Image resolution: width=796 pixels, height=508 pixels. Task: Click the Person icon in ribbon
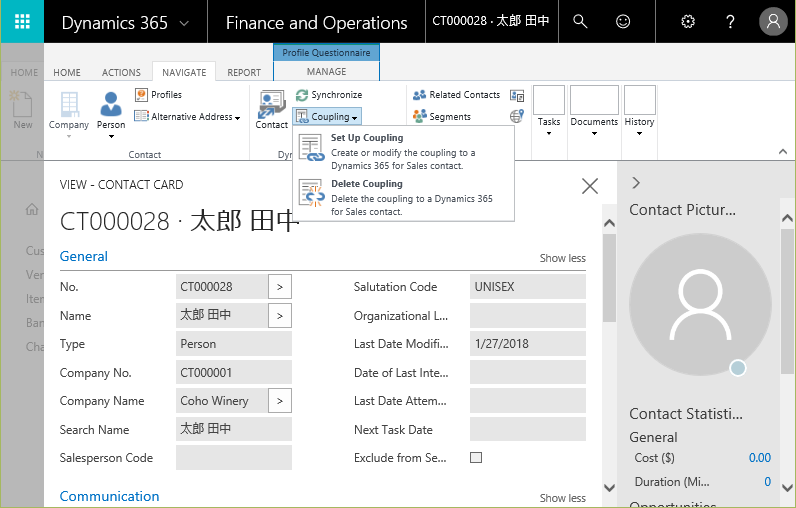pyautogui.click(x=111, y=104)
